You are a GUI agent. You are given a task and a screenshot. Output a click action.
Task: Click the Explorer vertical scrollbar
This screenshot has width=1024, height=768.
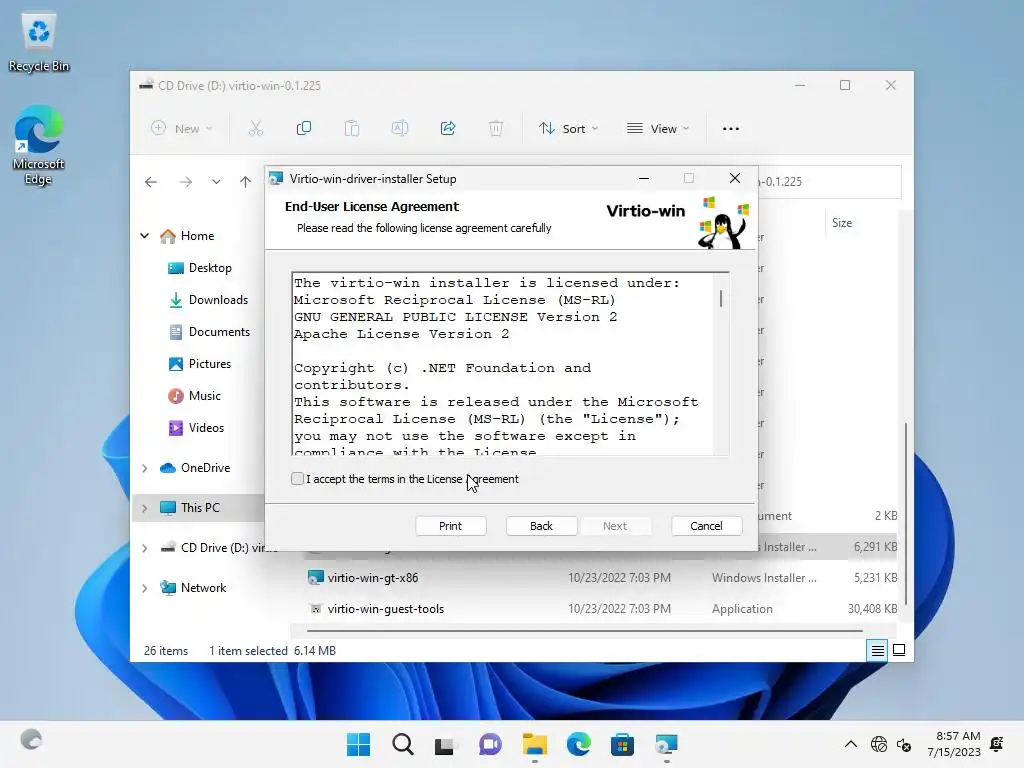tap(906, 513)
